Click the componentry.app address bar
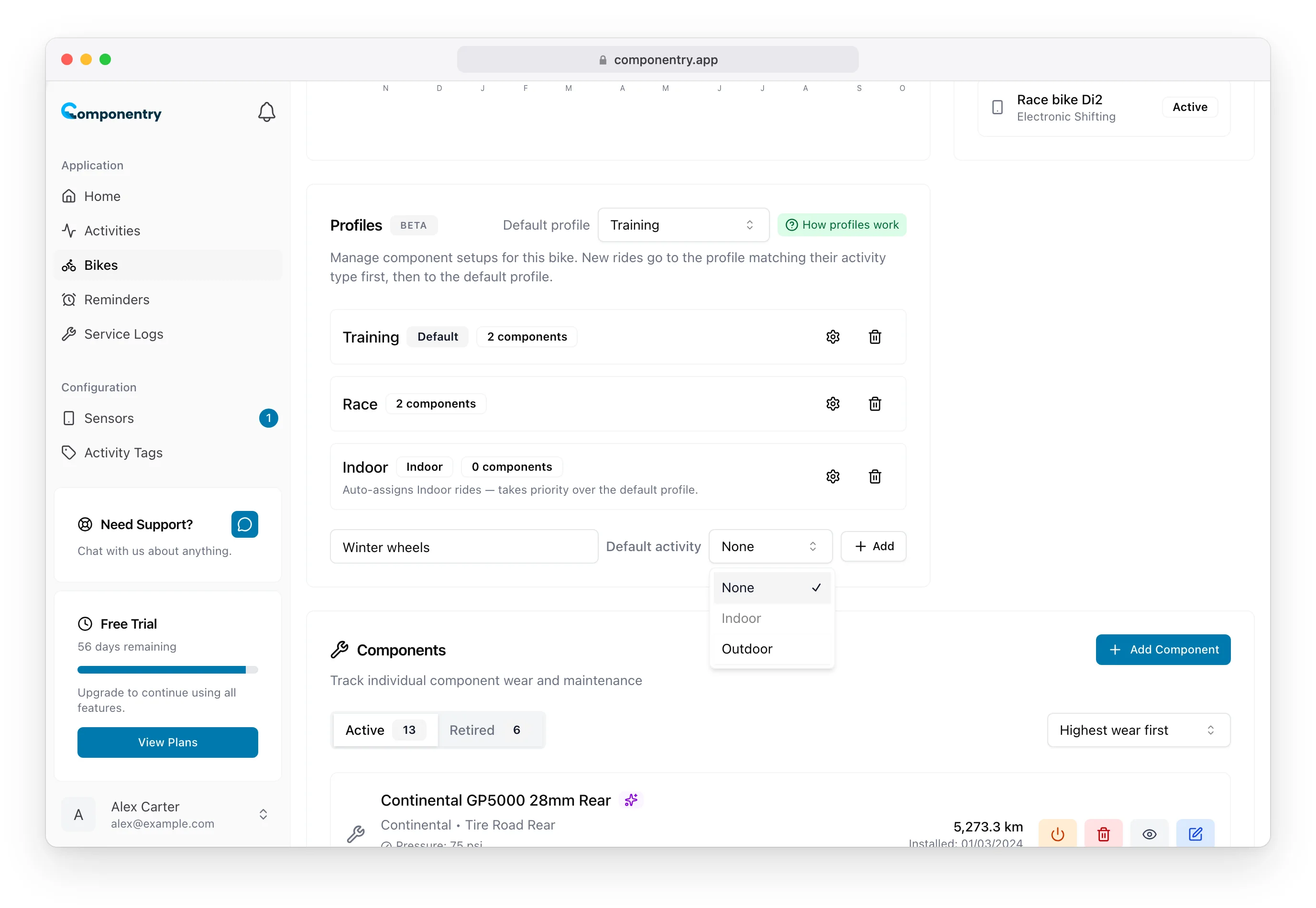This screenshot has width=1316, height=908. (658, 60)
